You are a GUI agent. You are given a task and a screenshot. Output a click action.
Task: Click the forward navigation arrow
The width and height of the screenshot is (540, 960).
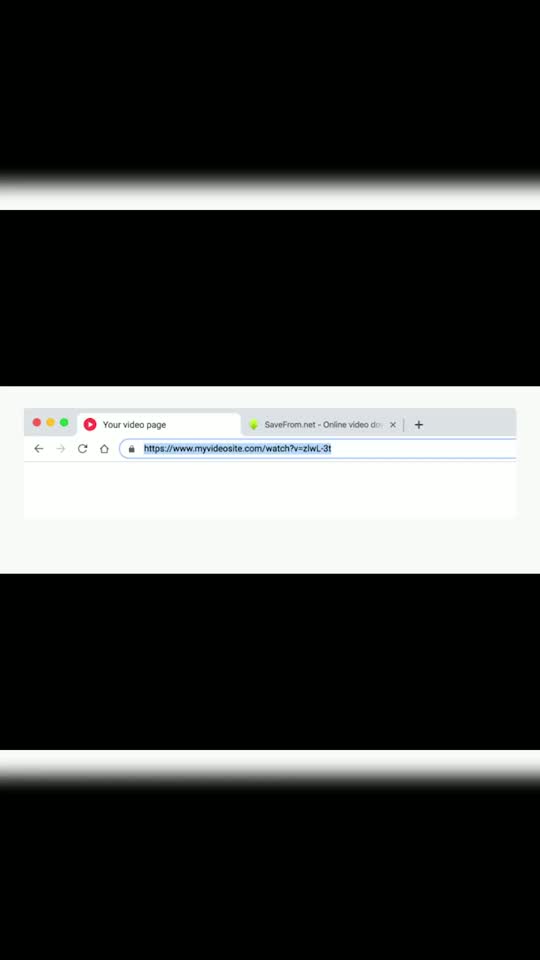(x=61, y=449)
